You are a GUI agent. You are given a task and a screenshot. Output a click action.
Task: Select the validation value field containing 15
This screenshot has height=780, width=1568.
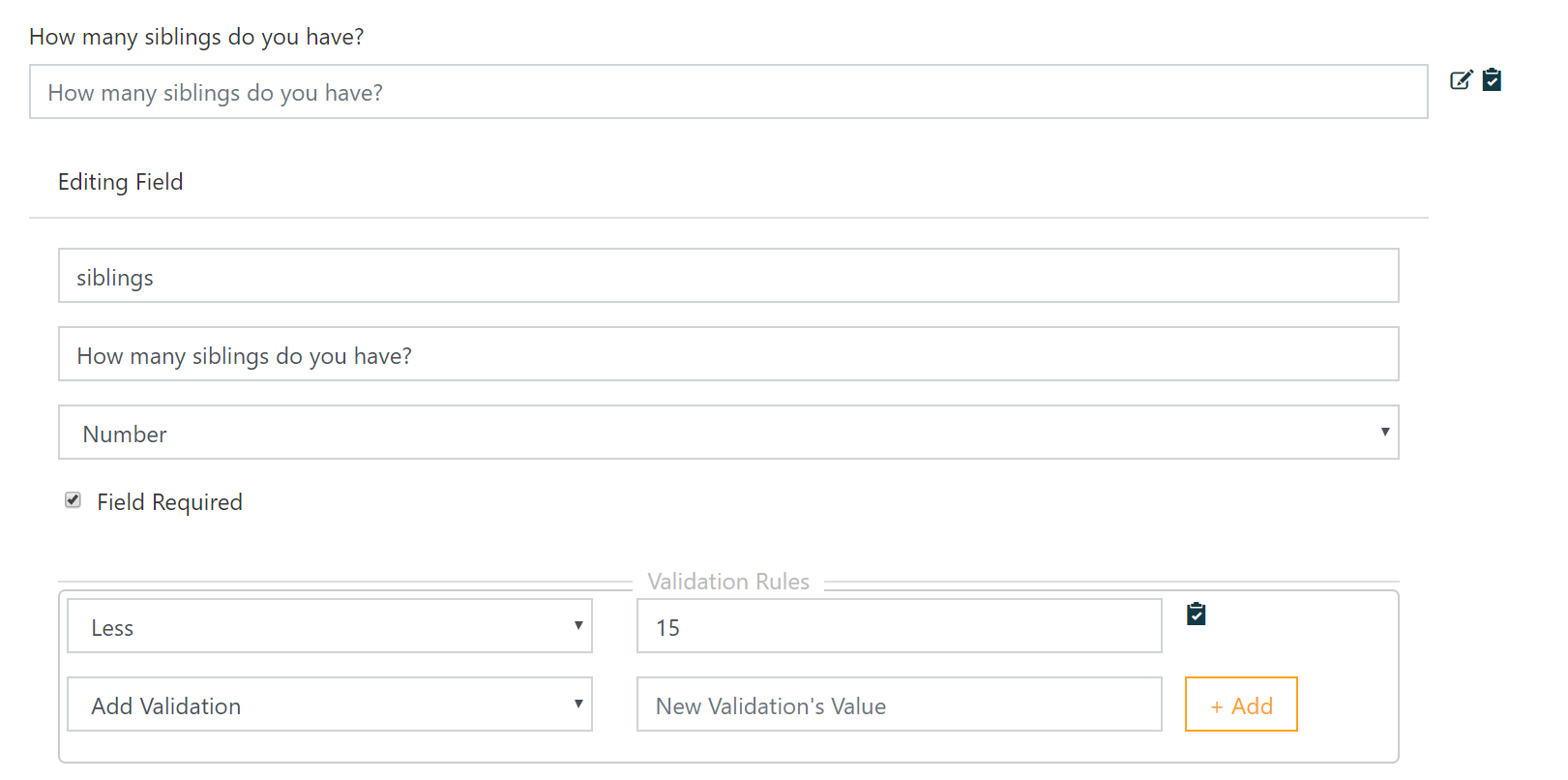click(900, 626)
